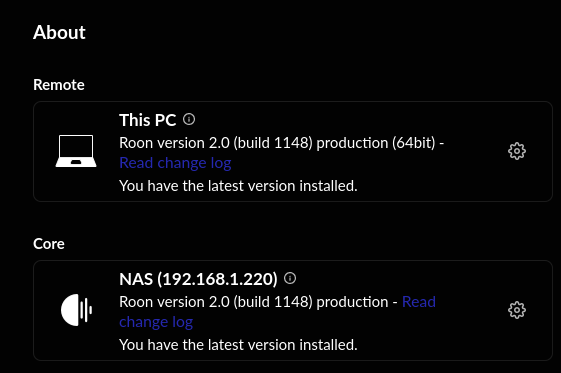The height and width of the screenshot is (373, 561).
Task: Select the This PC title text
Action: [148, 120]
